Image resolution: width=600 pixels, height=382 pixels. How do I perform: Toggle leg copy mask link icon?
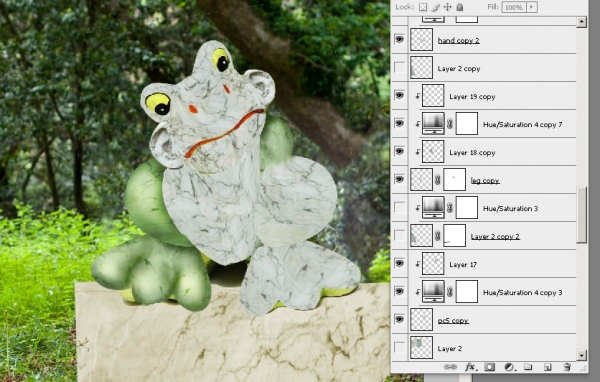tap(438, 179)
